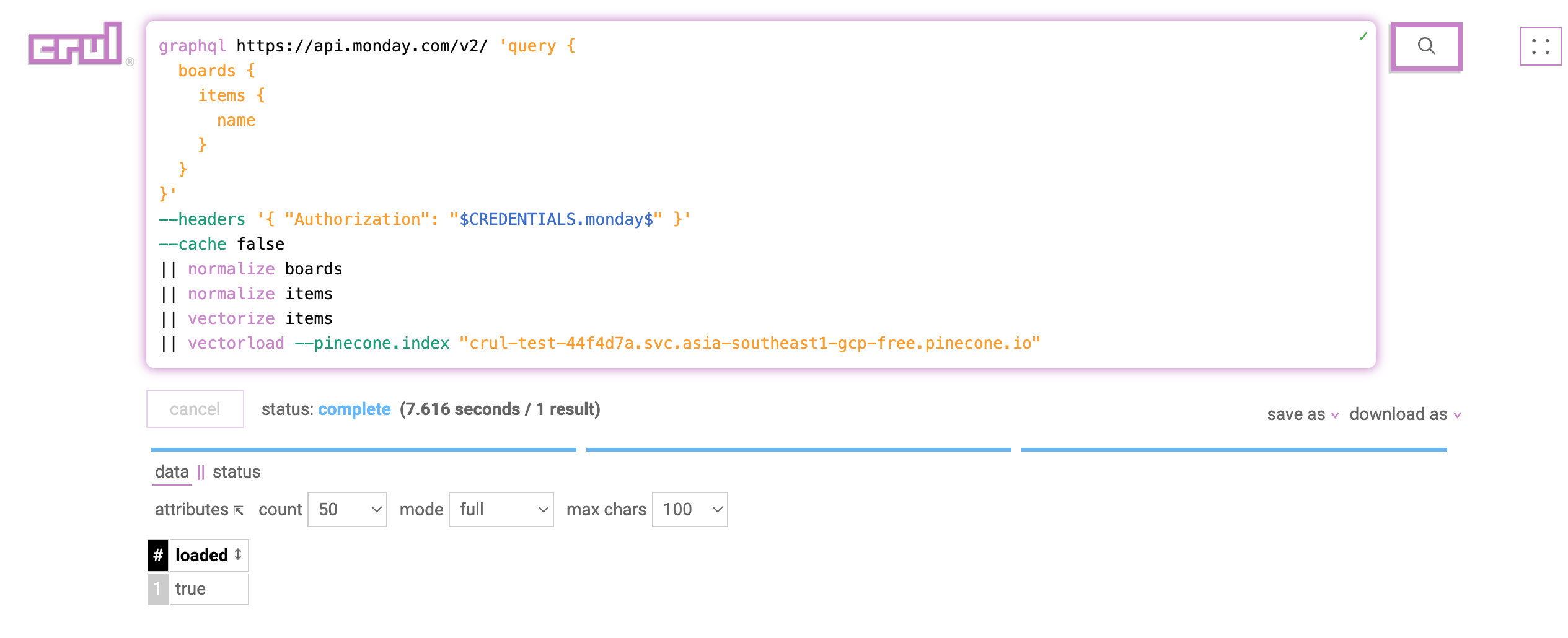Click the crul logo

click(76, 43)
